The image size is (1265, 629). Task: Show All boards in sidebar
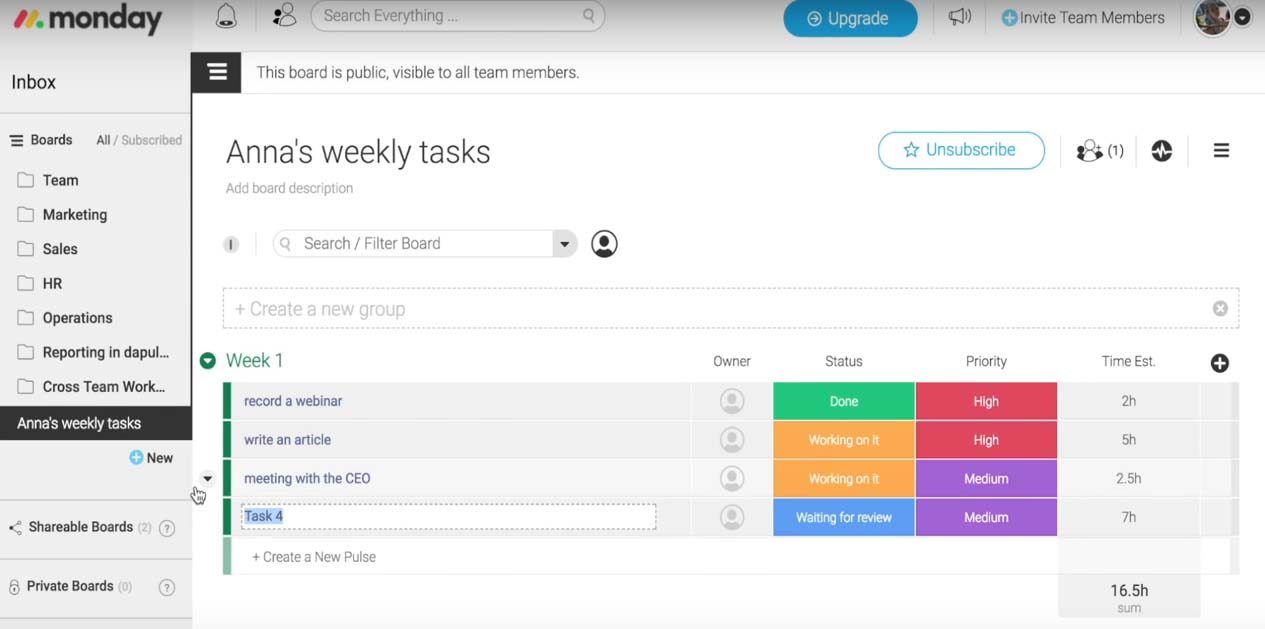103,141
